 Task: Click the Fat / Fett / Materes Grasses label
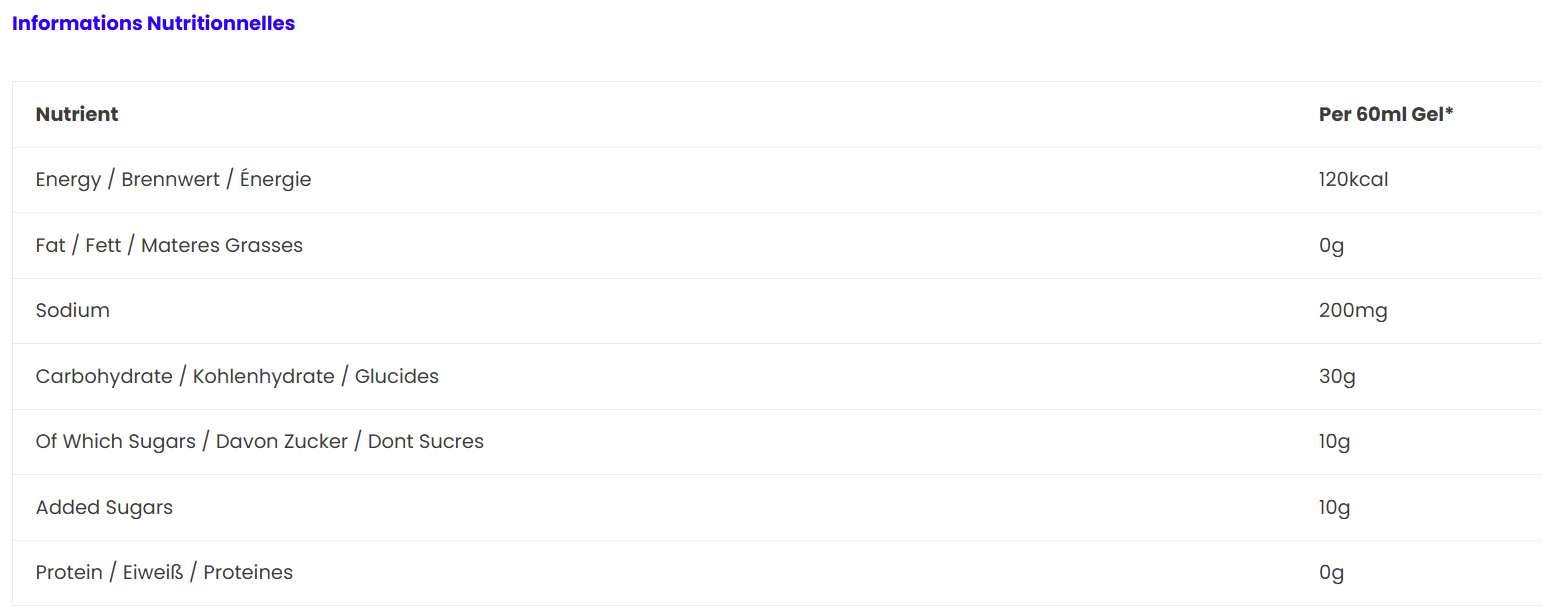169,245
